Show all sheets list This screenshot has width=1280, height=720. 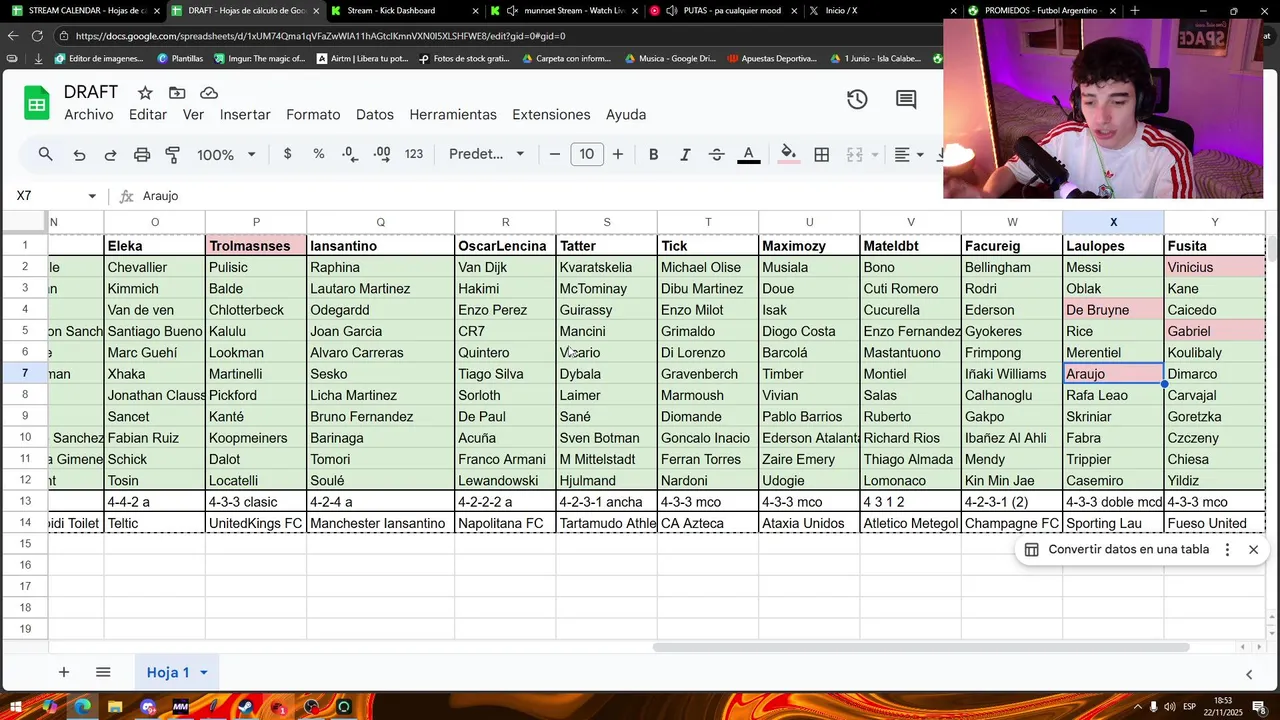click(103, 672)
